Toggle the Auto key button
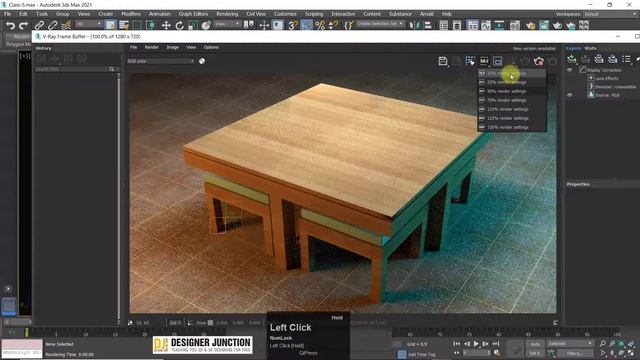The width and height of the screenshot is (640, 360). pos(535,344)
